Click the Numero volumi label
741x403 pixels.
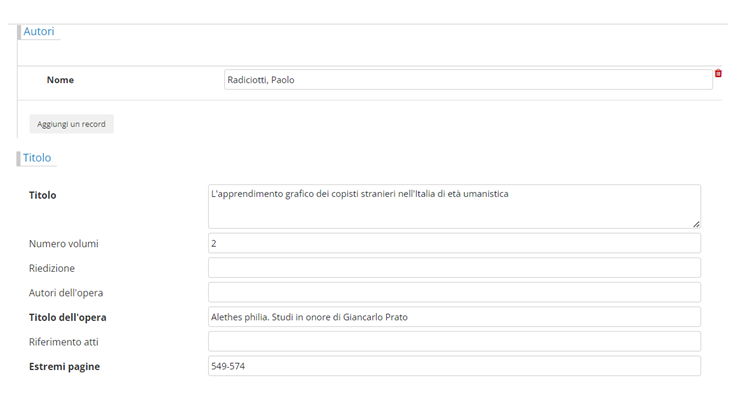(64, 244)
